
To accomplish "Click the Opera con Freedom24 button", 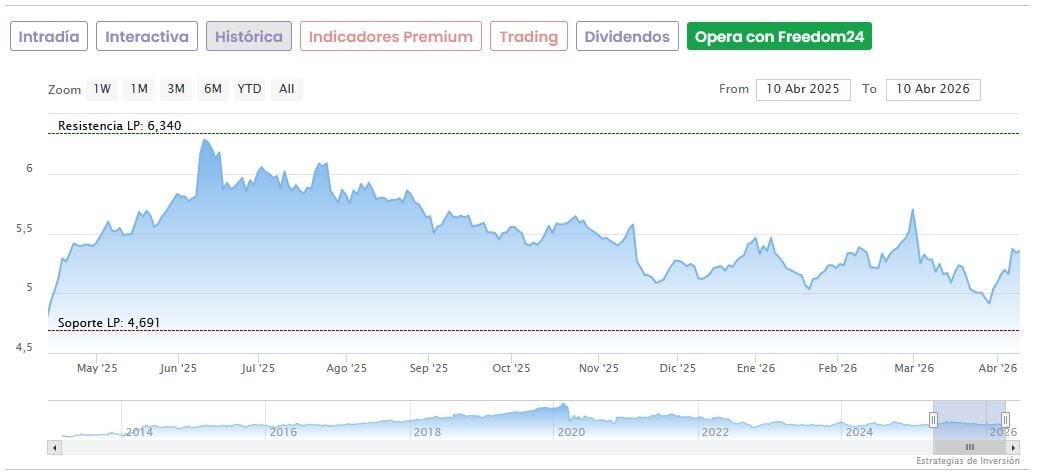I will [x=780, y=37].
